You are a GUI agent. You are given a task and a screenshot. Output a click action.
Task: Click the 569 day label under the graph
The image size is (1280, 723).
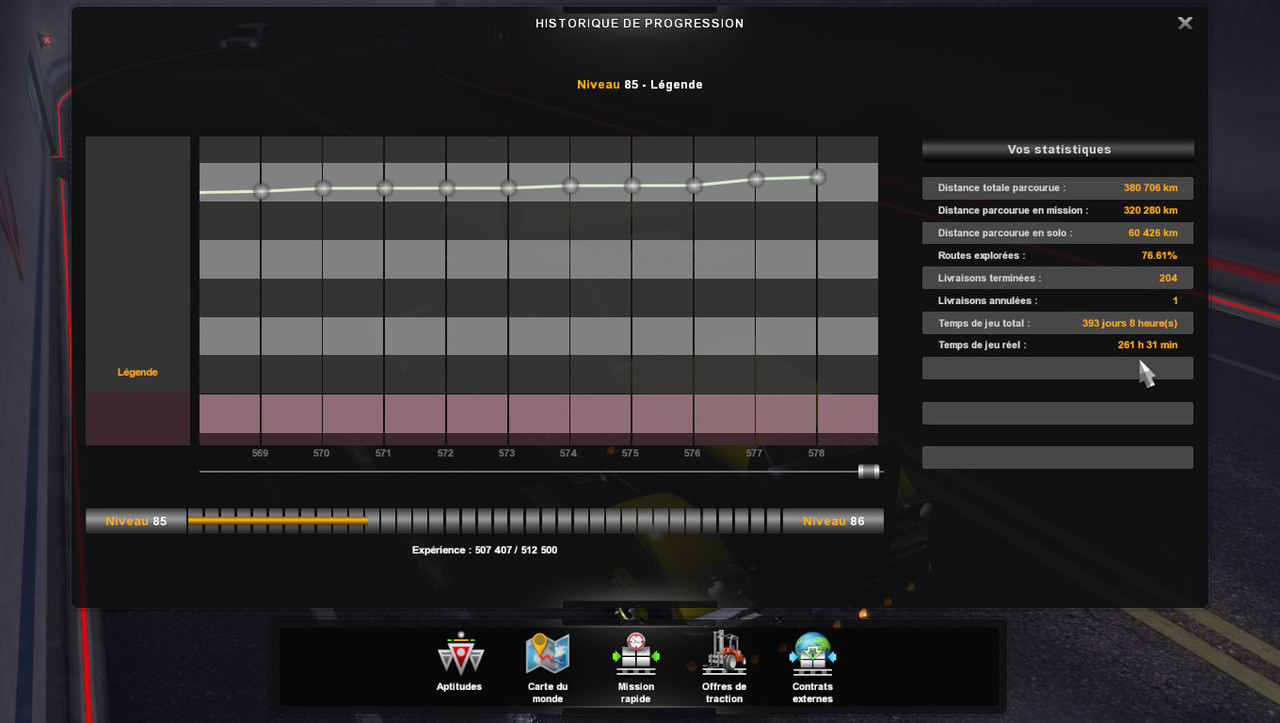click(260, 453)
